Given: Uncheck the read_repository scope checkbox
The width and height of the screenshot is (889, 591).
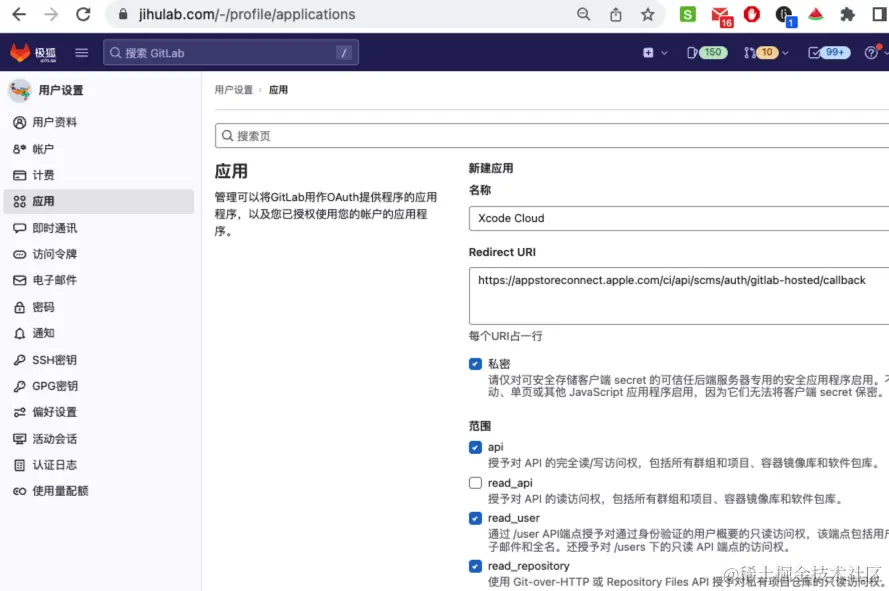Looking at the screenshot, I should [475, 566].
